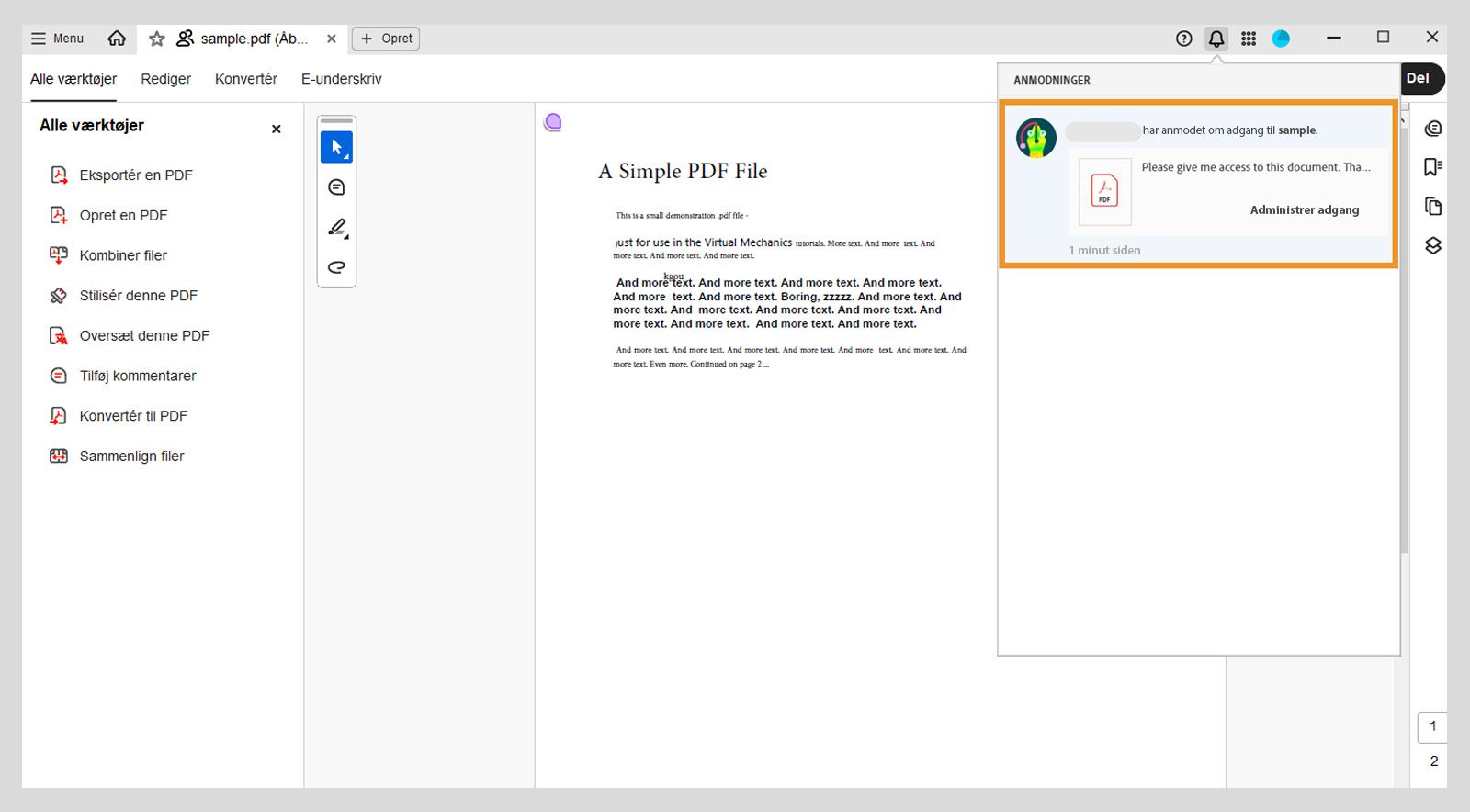Click the requester's avatar in notification
The image size is (1470, 812).
click(1036, 138)
